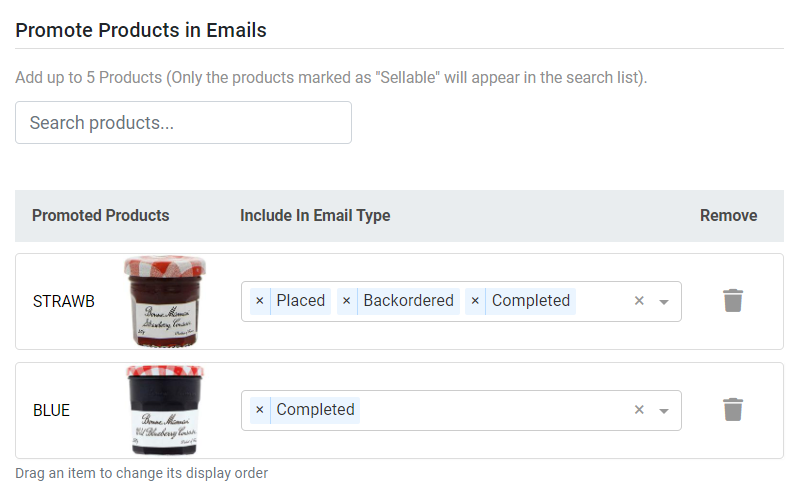
Task: Expand the STRAWB email type dropdown arrow
Action: (x=663, y=302)
